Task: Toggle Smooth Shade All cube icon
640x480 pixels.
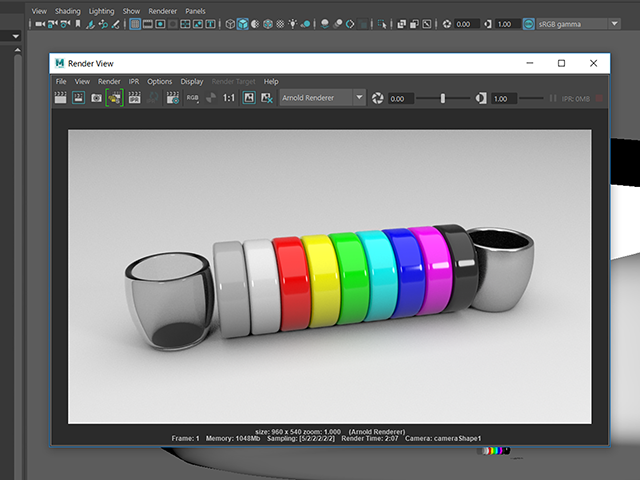Action: point(242,24)
